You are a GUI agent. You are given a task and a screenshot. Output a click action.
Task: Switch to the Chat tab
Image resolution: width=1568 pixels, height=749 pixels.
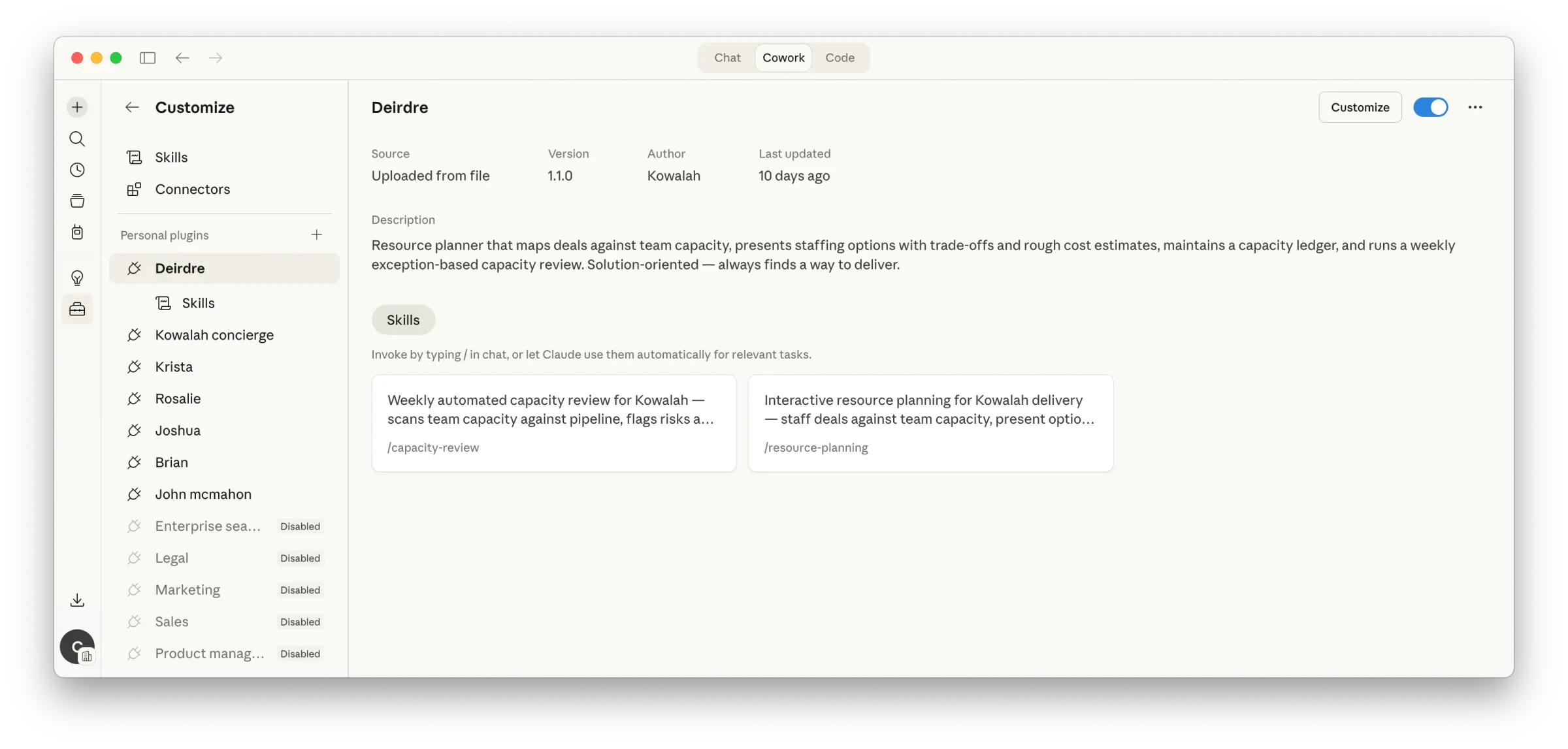727,57
